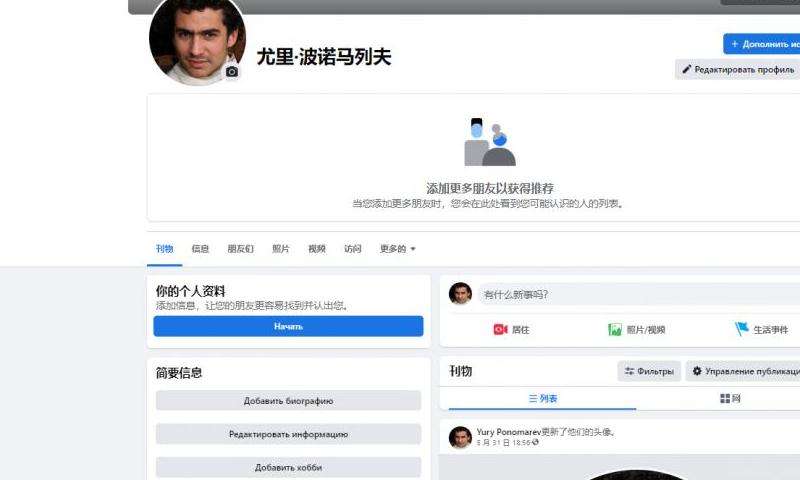Go to the 信息 info tab
The image size is (800, 480).
[x=200, y=249]
